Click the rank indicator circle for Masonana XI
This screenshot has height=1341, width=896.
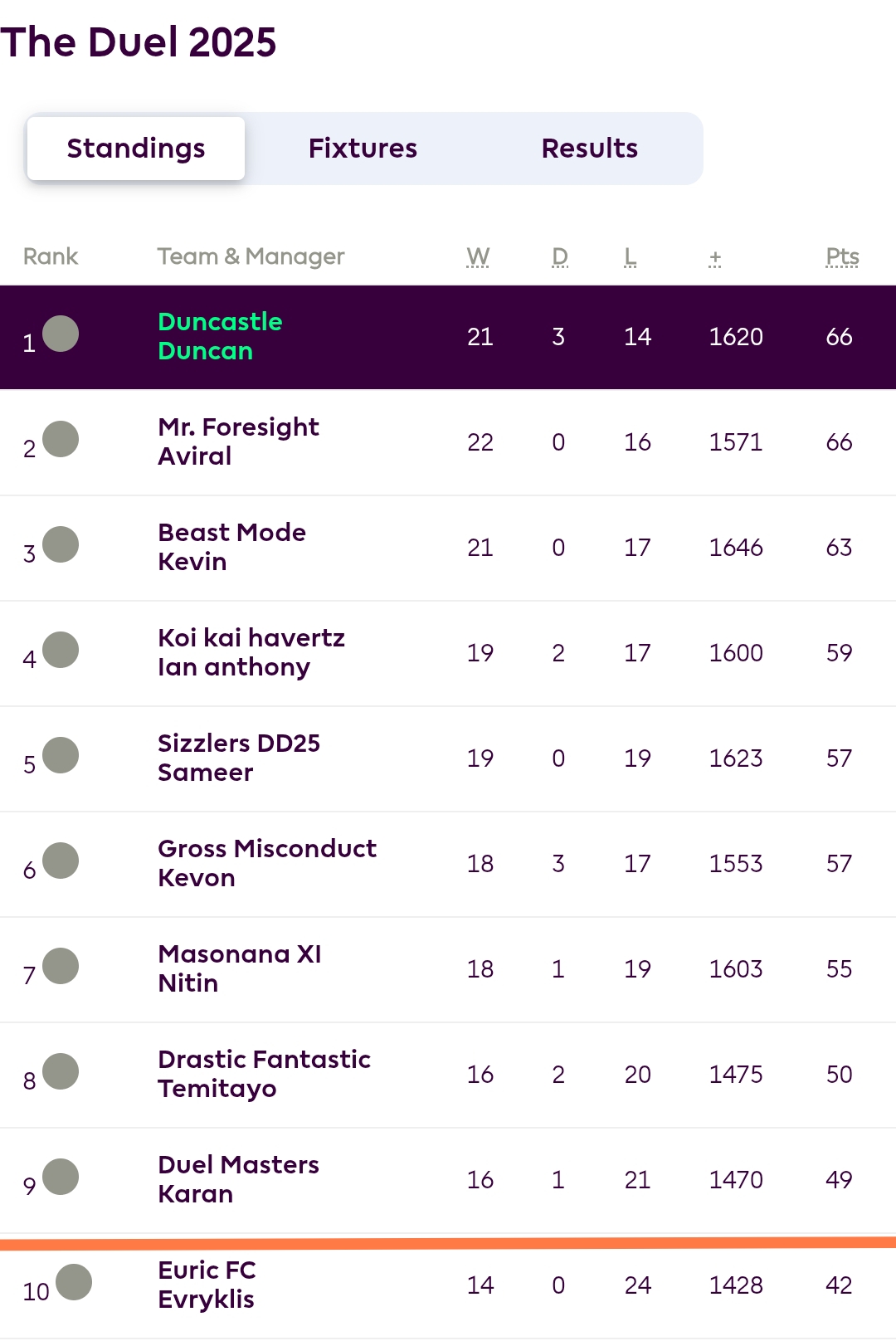click(x=61, y=966)
